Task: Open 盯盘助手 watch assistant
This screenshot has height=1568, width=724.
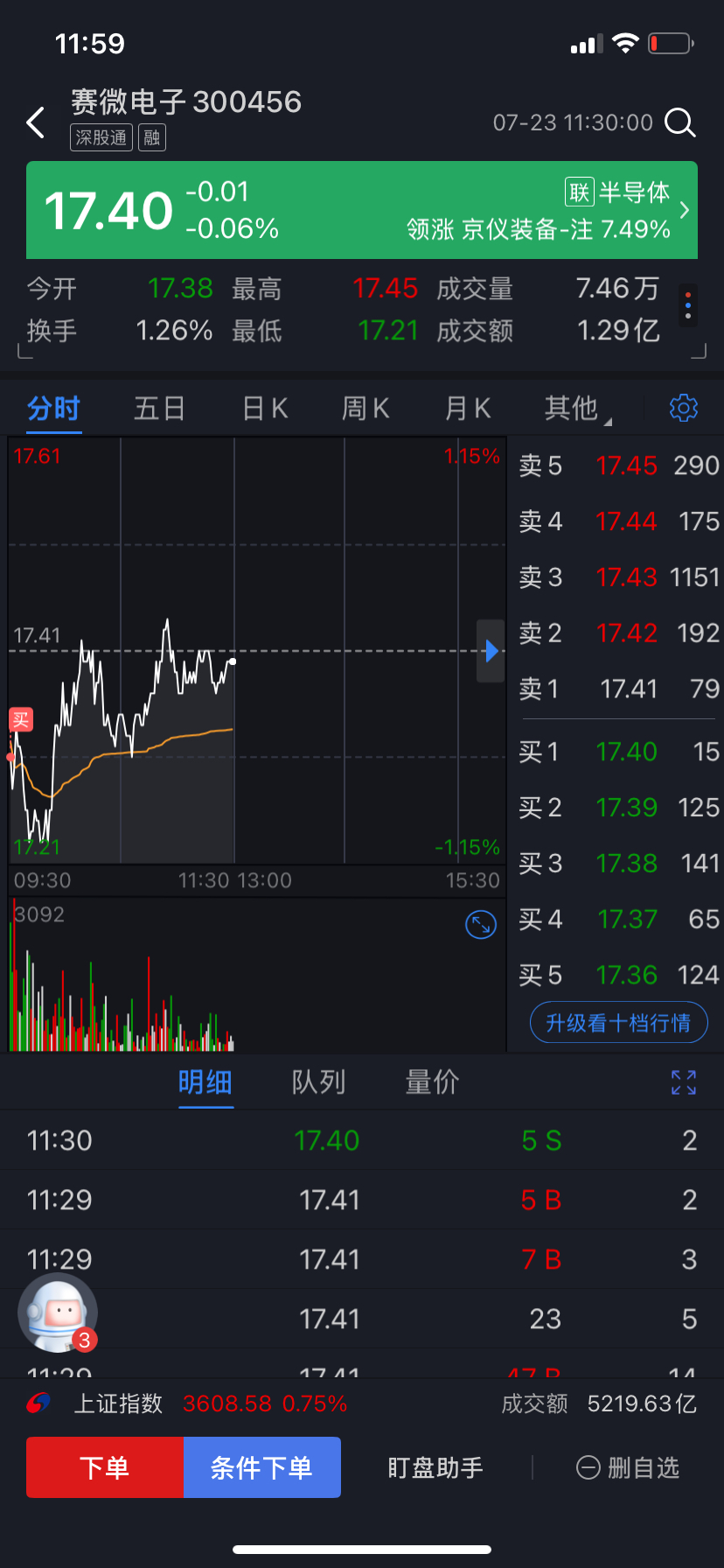Action: point(435,1467)
